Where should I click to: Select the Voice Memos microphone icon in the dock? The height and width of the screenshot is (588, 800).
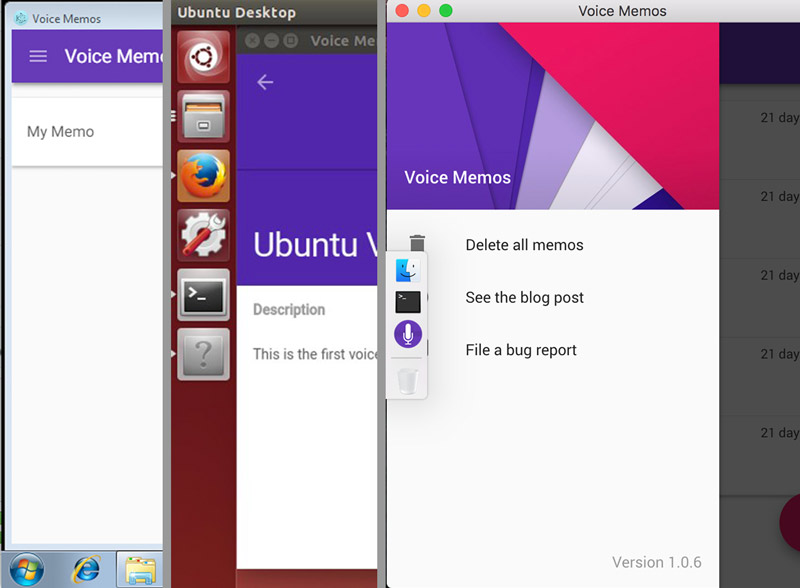pos(406,333)
